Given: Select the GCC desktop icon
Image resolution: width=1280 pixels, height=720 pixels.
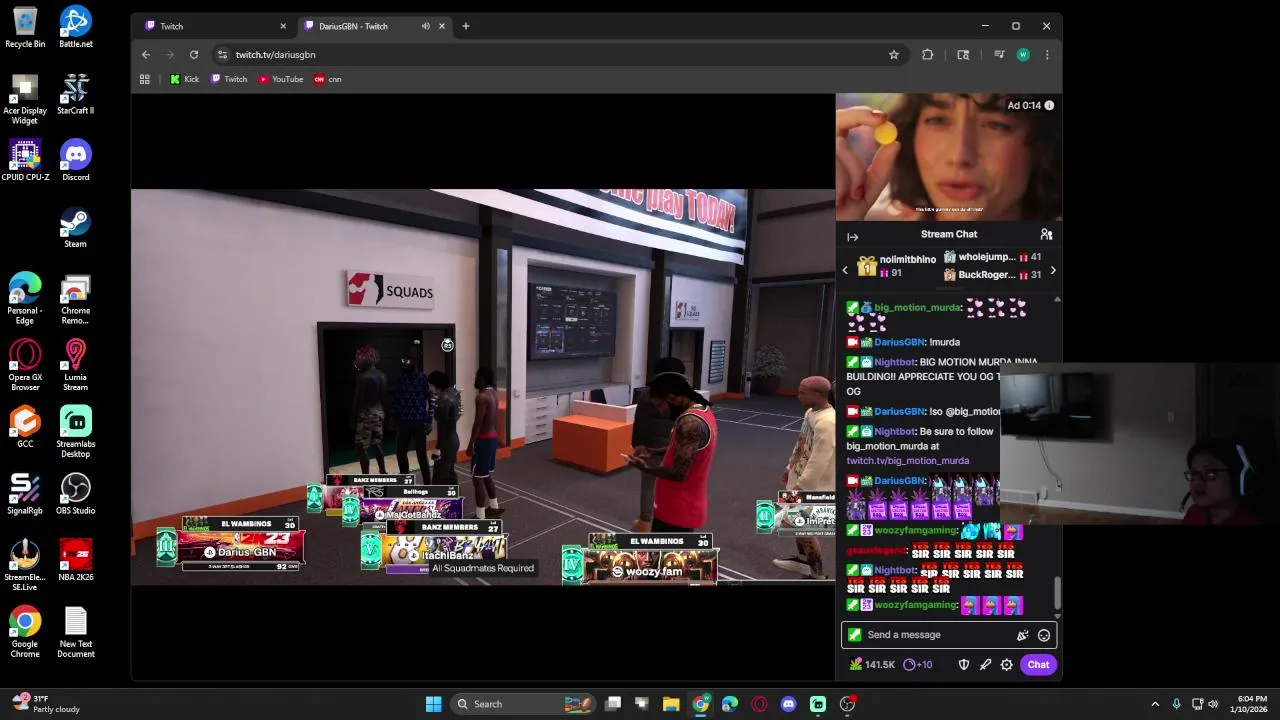Looking at the screenshot, I should point(25,428).
